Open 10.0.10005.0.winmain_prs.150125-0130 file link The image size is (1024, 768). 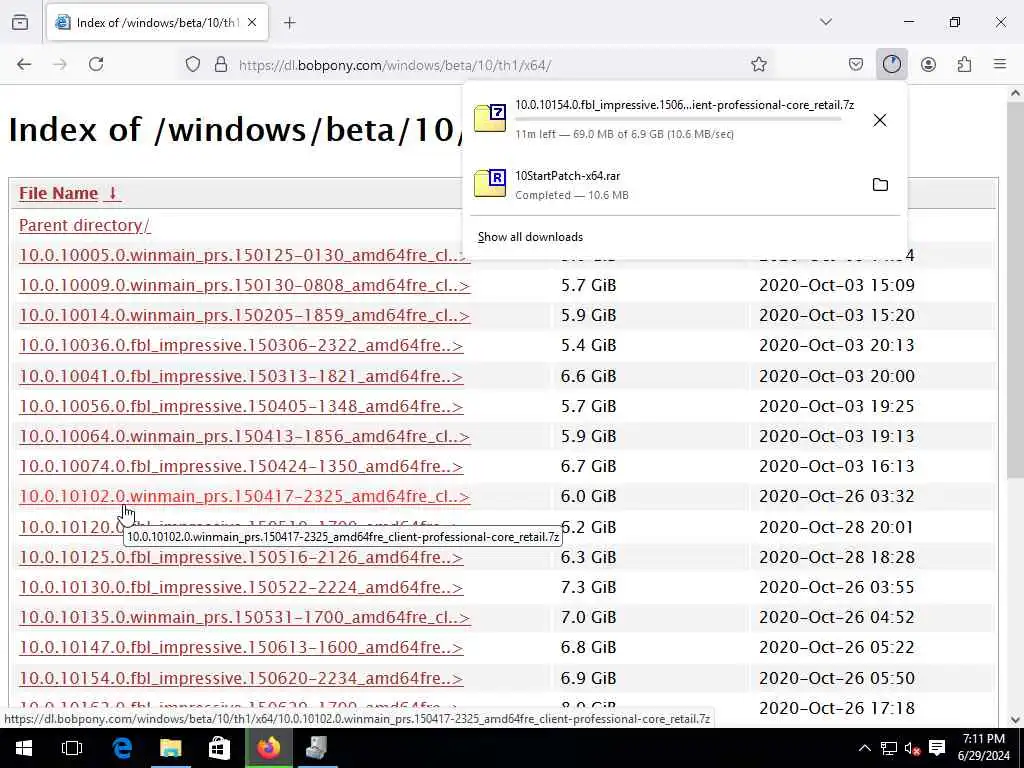click(x=244, y=255)
